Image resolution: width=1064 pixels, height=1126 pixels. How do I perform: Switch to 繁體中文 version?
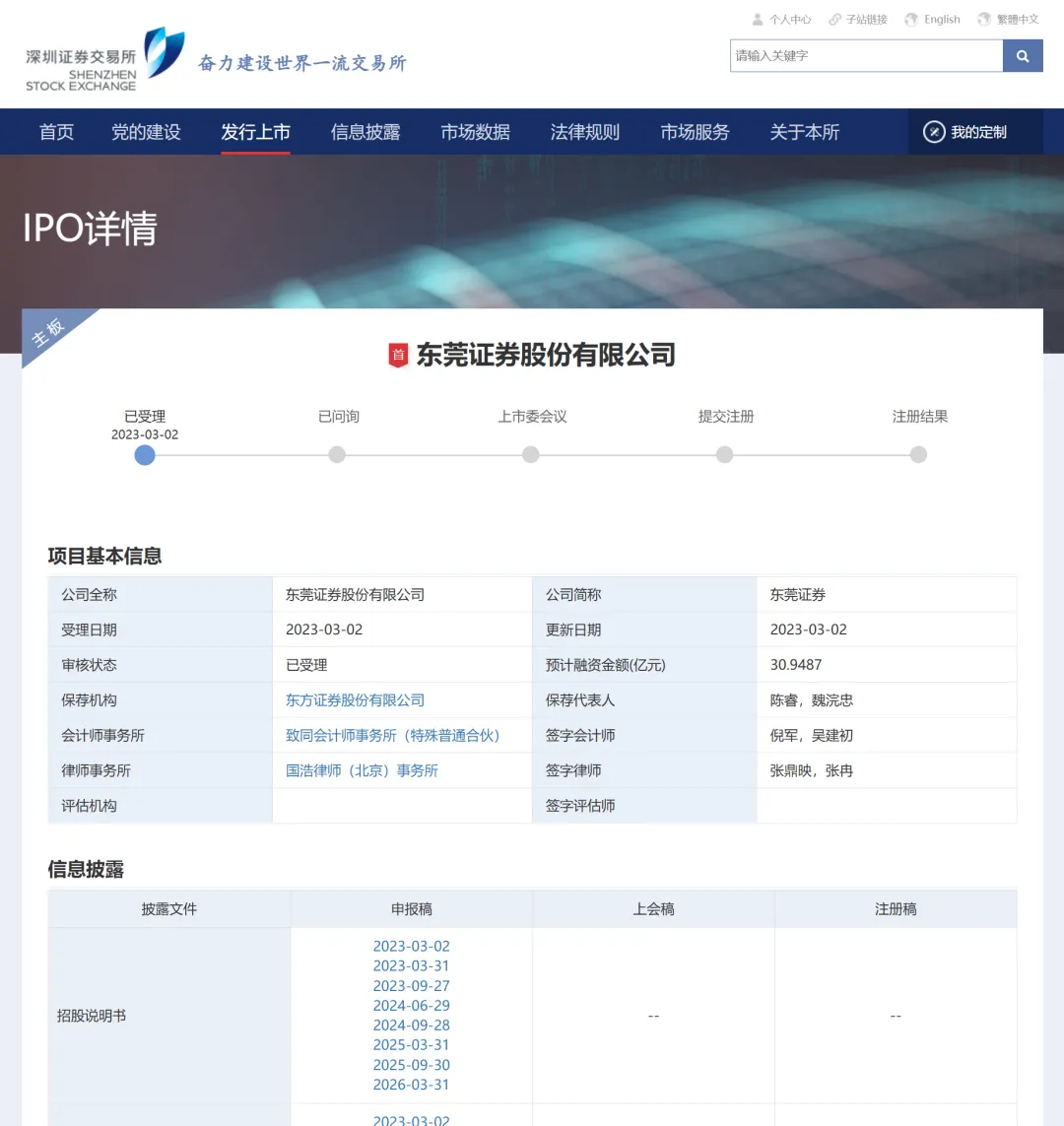1018,20
